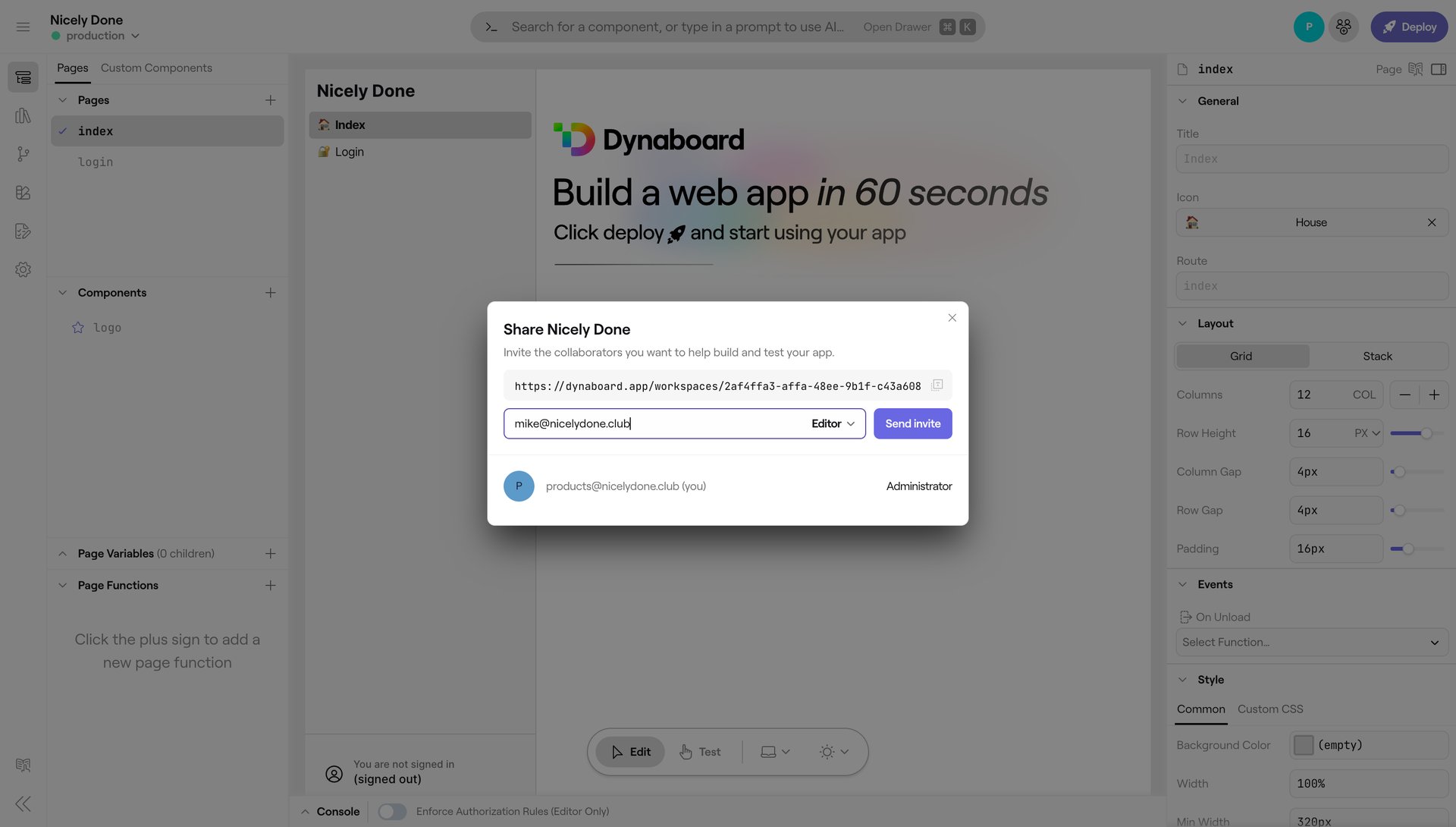Collapse the General section in right panel

click(x=1181, y=100)
